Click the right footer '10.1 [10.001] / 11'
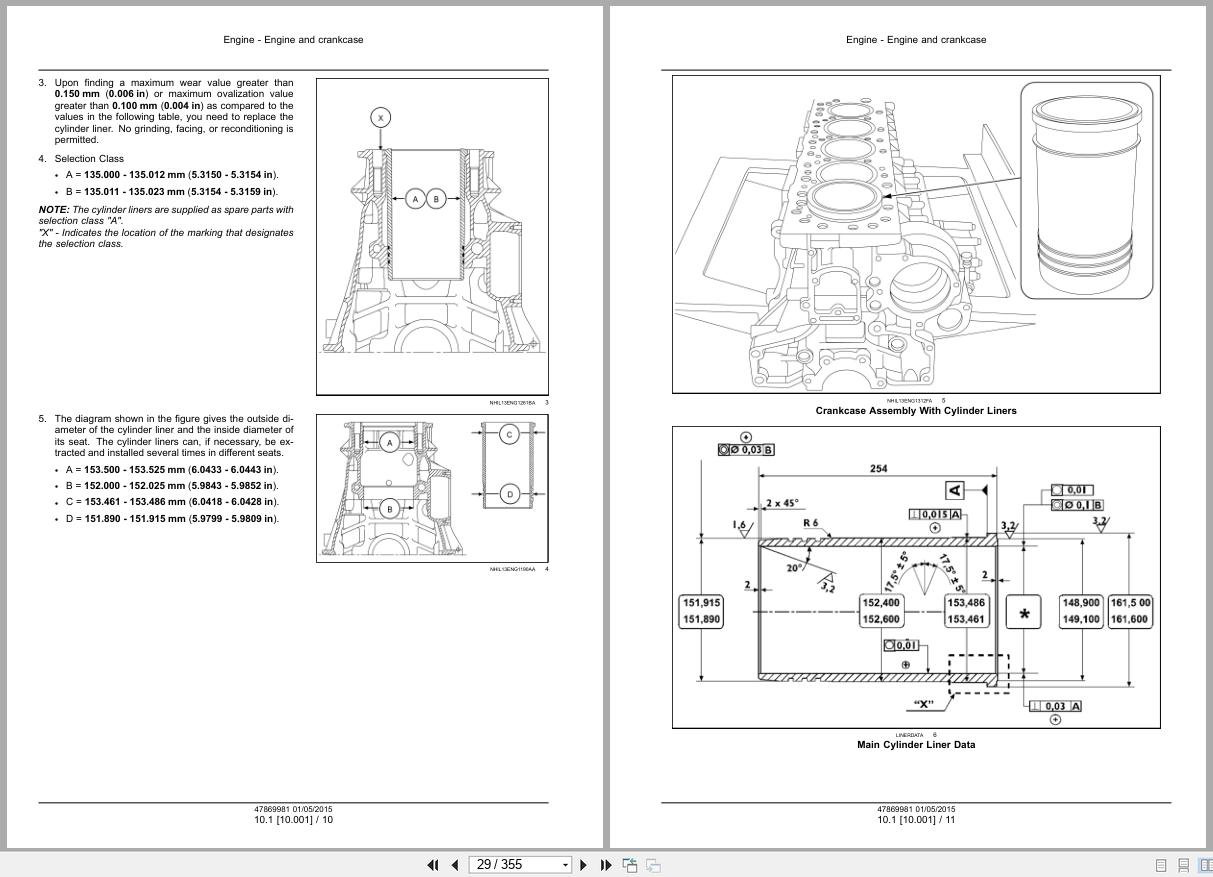Viewport: 1213px width, 877px height. [x=916, y=820]
